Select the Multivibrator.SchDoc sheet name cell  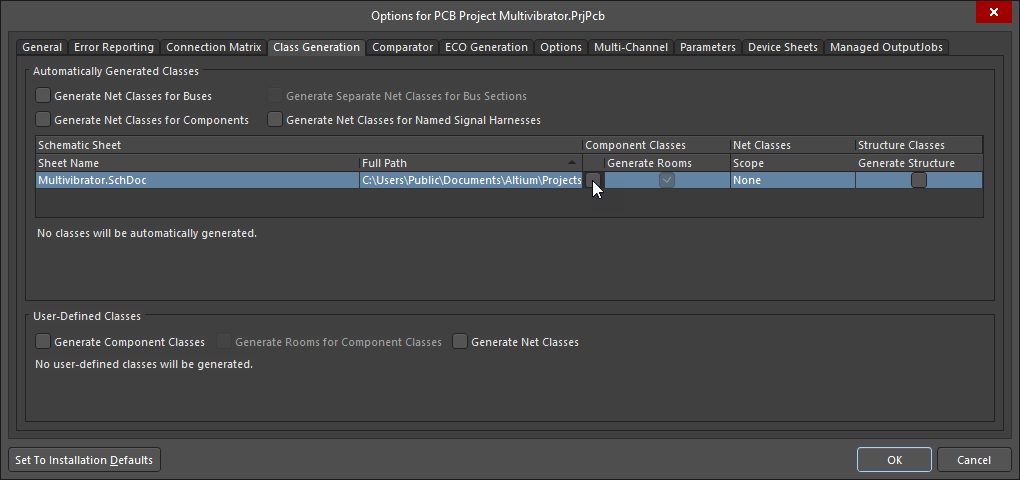[197, 180]
